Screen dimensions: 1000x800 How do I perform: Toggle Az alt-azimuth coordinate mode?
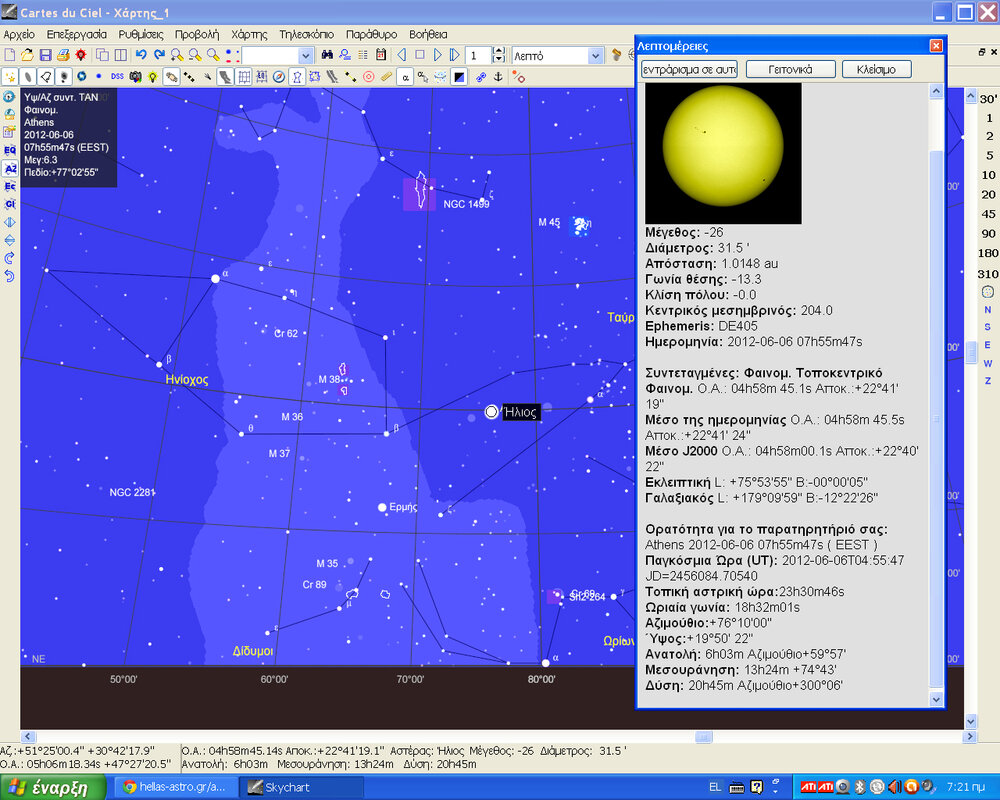tap(9, 168)
